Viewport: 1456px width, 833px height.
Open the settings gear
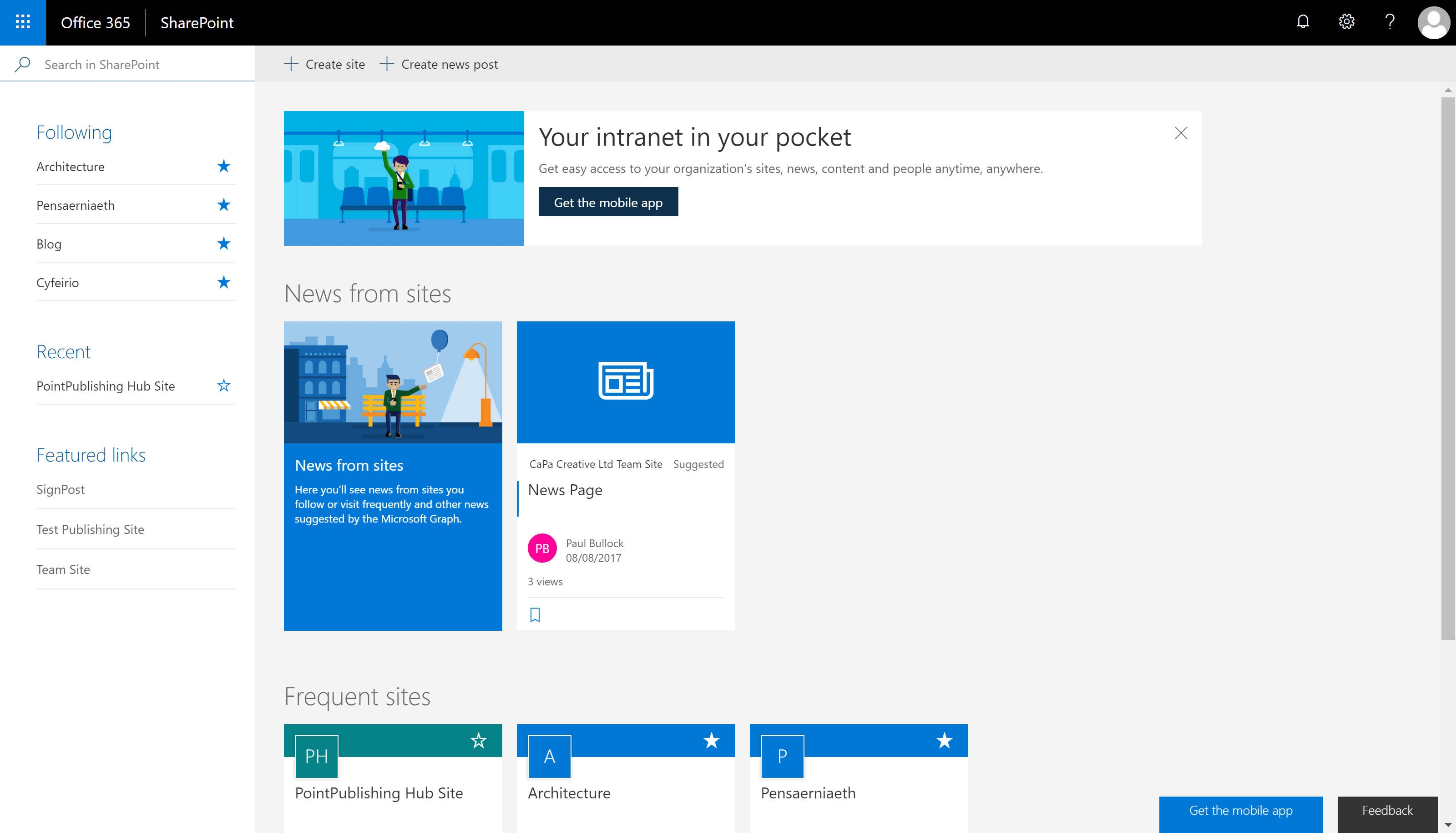point(1346,22)
